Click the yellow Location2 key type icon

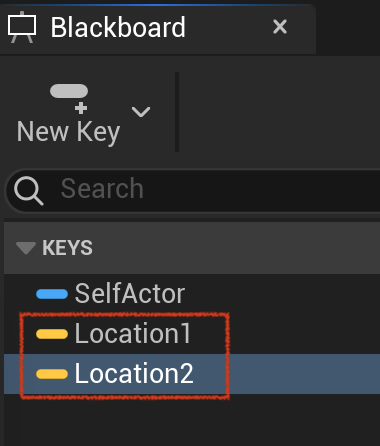click(52, 374)
